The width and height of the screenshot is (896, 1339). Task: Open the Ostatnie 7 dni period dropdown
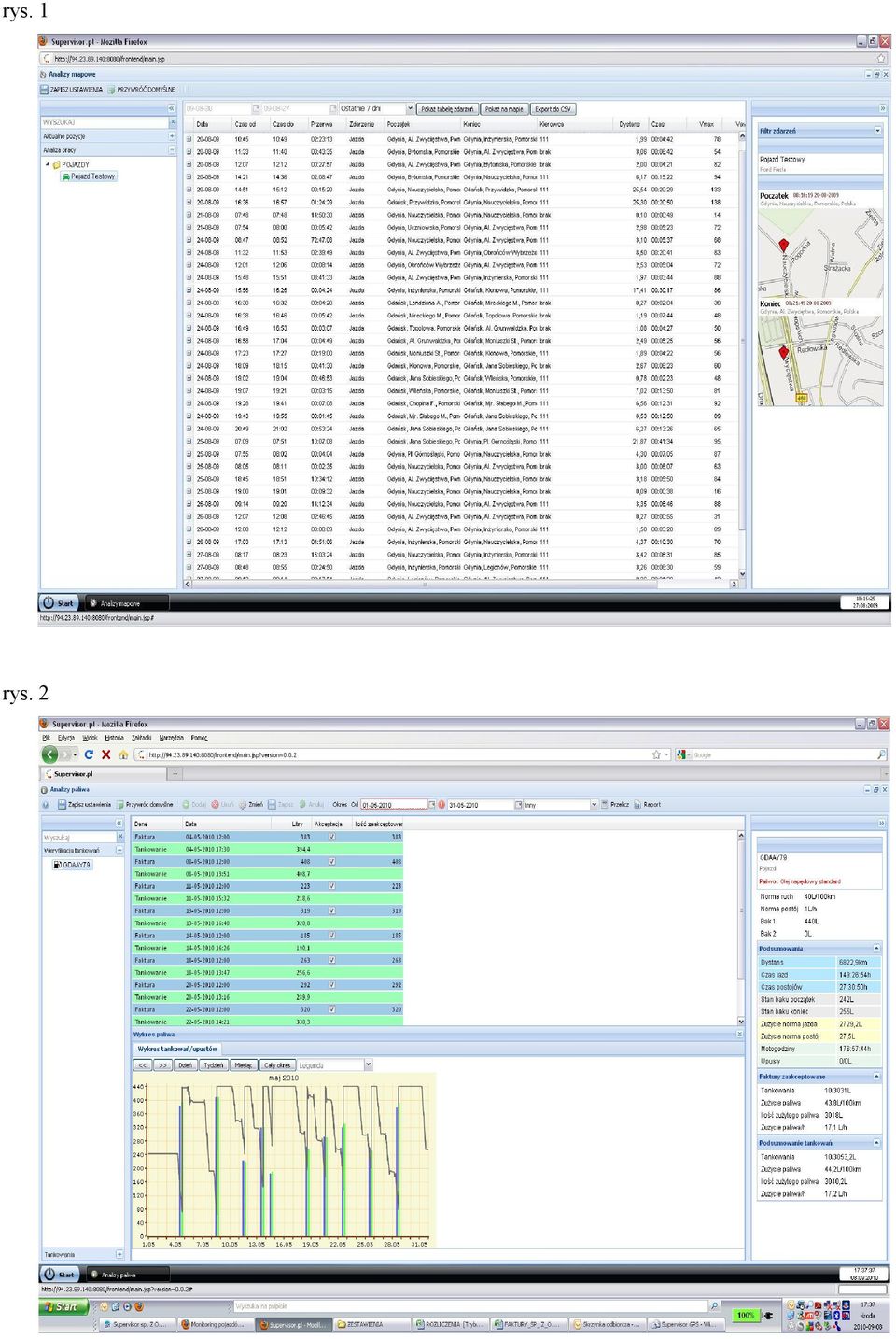coord(409,108)
